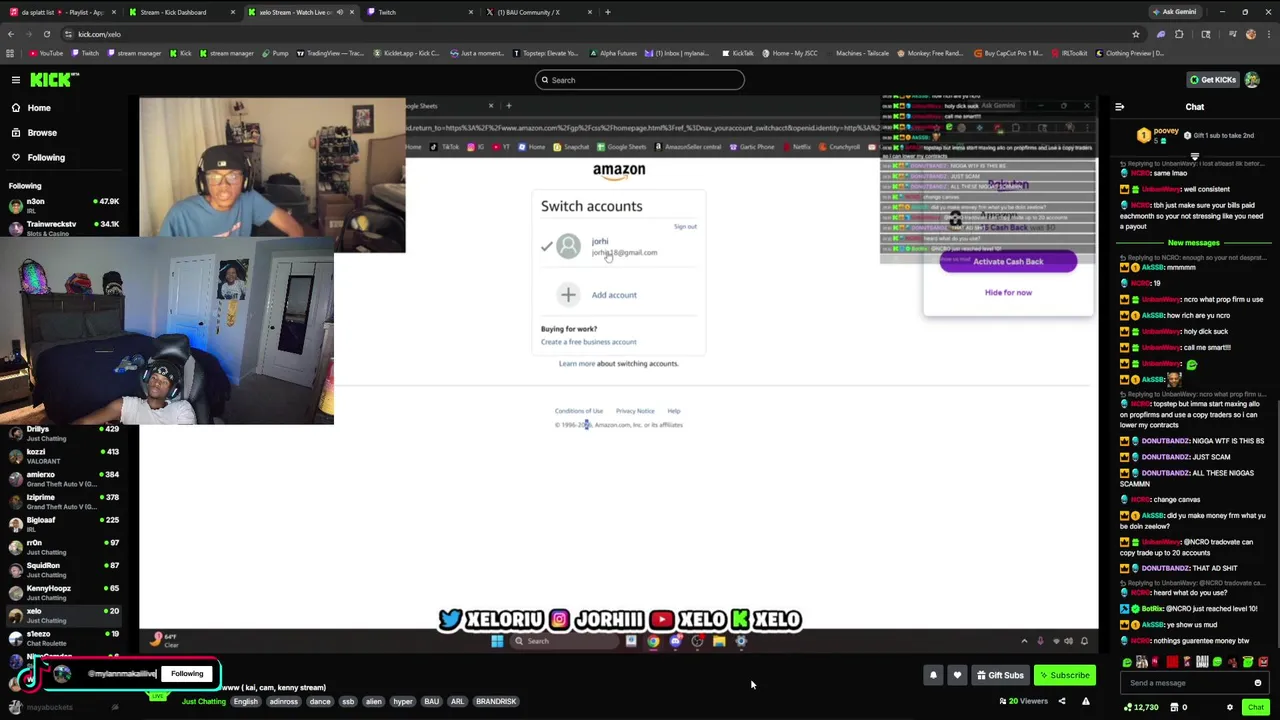Go back in browser history
Screen dimensions: 1280x720
tap(10, 34)
